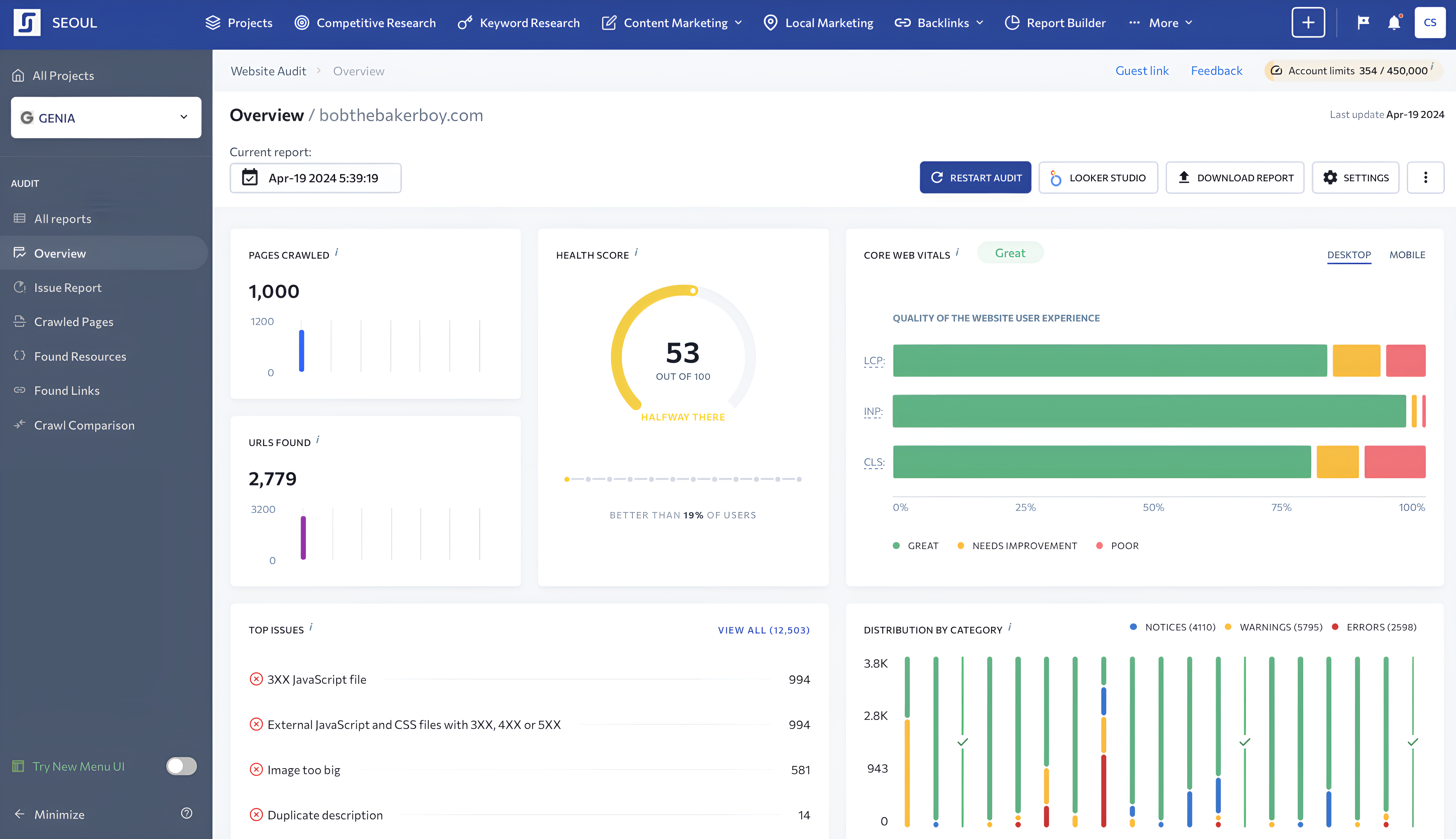Toggle the Try New Menu UI switch

[x=182, y=766]
